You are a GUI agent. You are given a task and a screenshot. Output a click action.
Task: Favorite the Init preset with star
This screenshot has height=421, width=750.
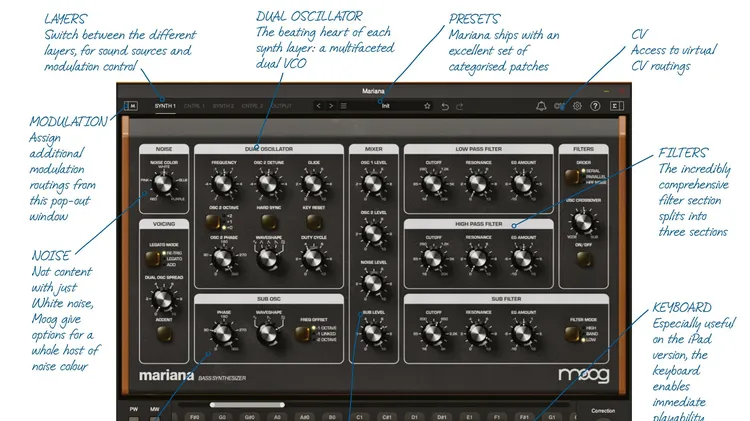point(427,106)
